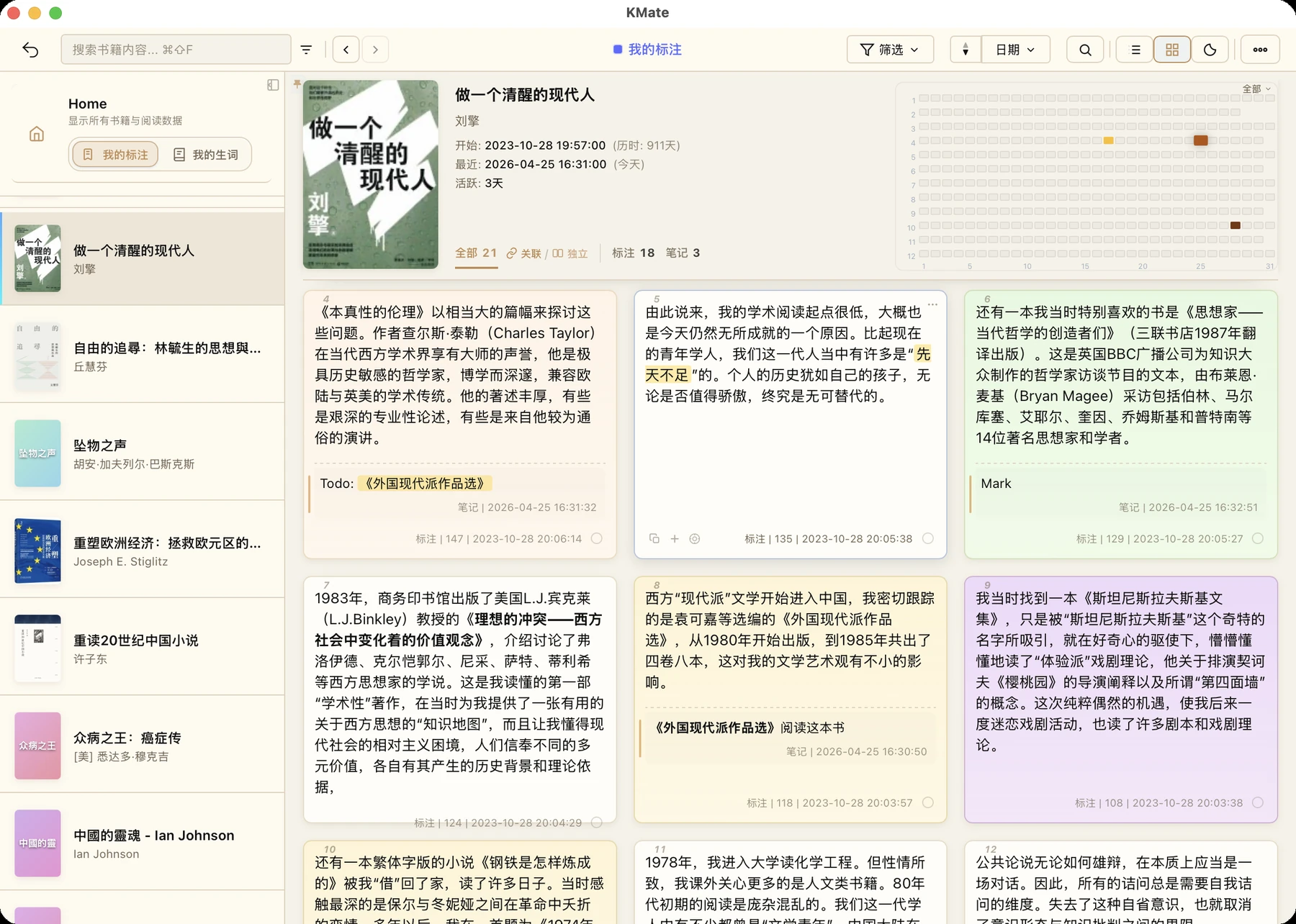Expand the 全部 heatmap range dropdown
Viewport: 1296px width, 924px height.
1256,89
